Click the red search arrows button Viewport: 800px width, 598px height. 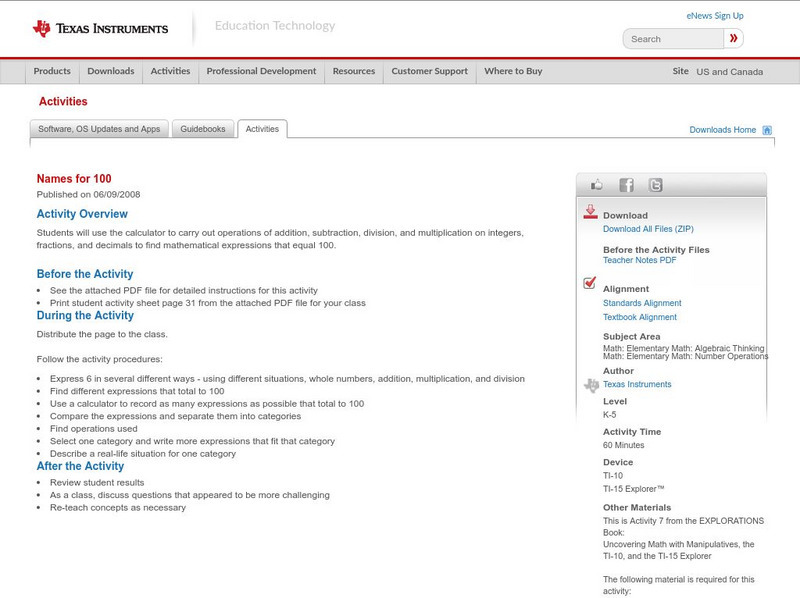(733, 37)
